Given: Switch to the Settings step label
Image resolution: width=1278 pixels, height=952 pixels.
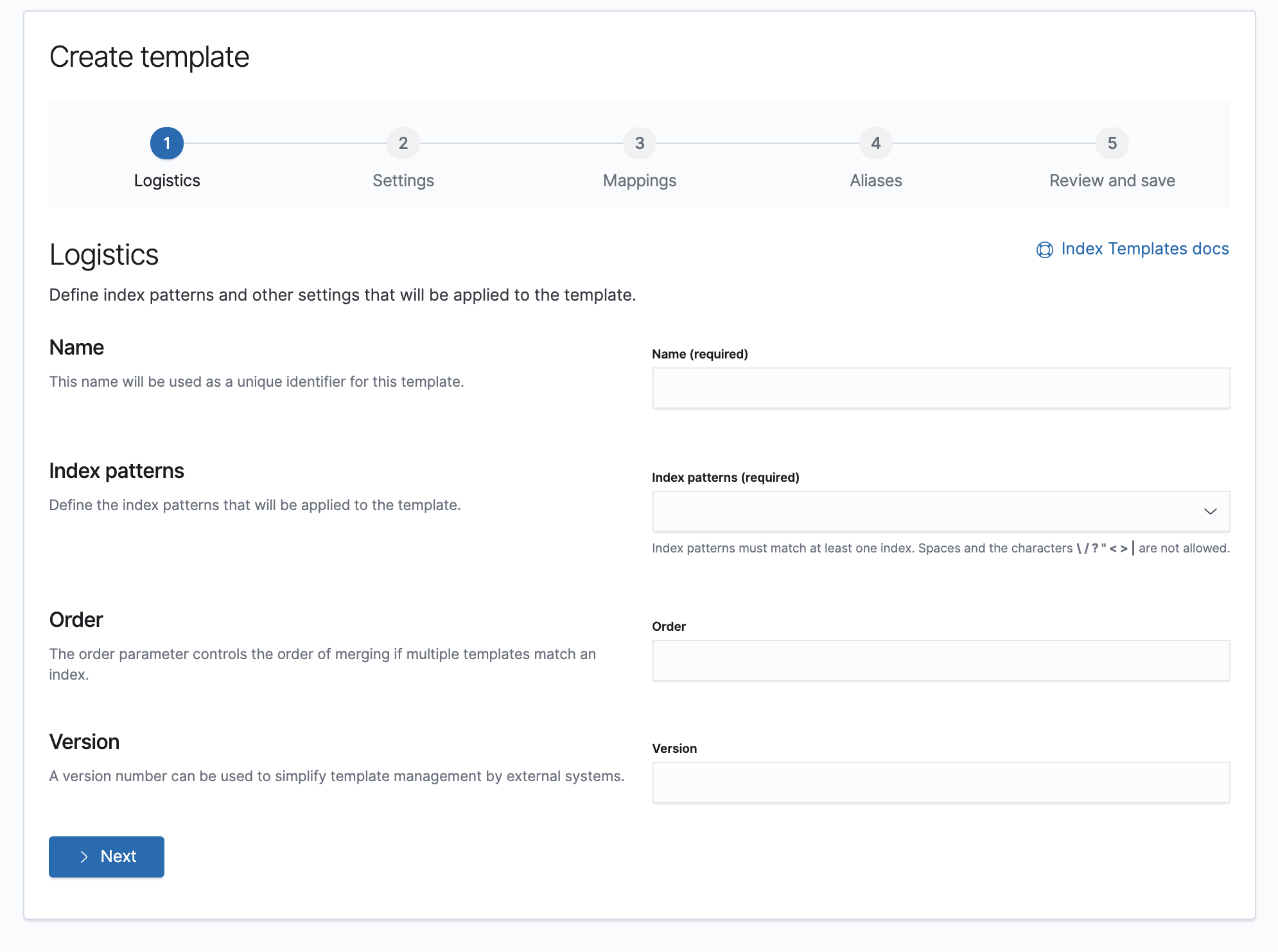Looking at the screenshot, I should point(403,181).
